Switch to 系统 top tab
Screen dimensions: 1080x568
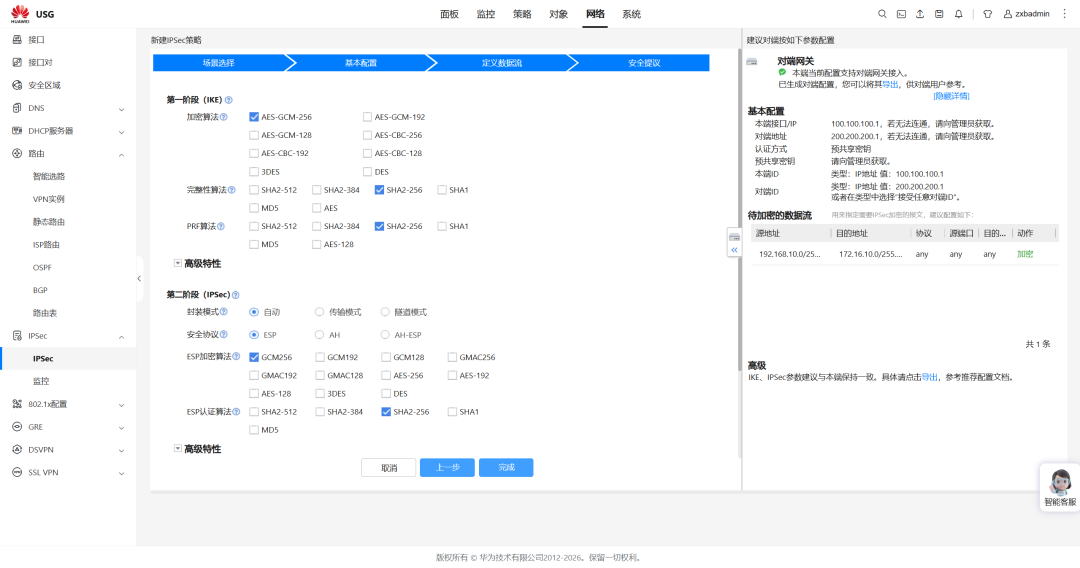[x=632, y=14]
